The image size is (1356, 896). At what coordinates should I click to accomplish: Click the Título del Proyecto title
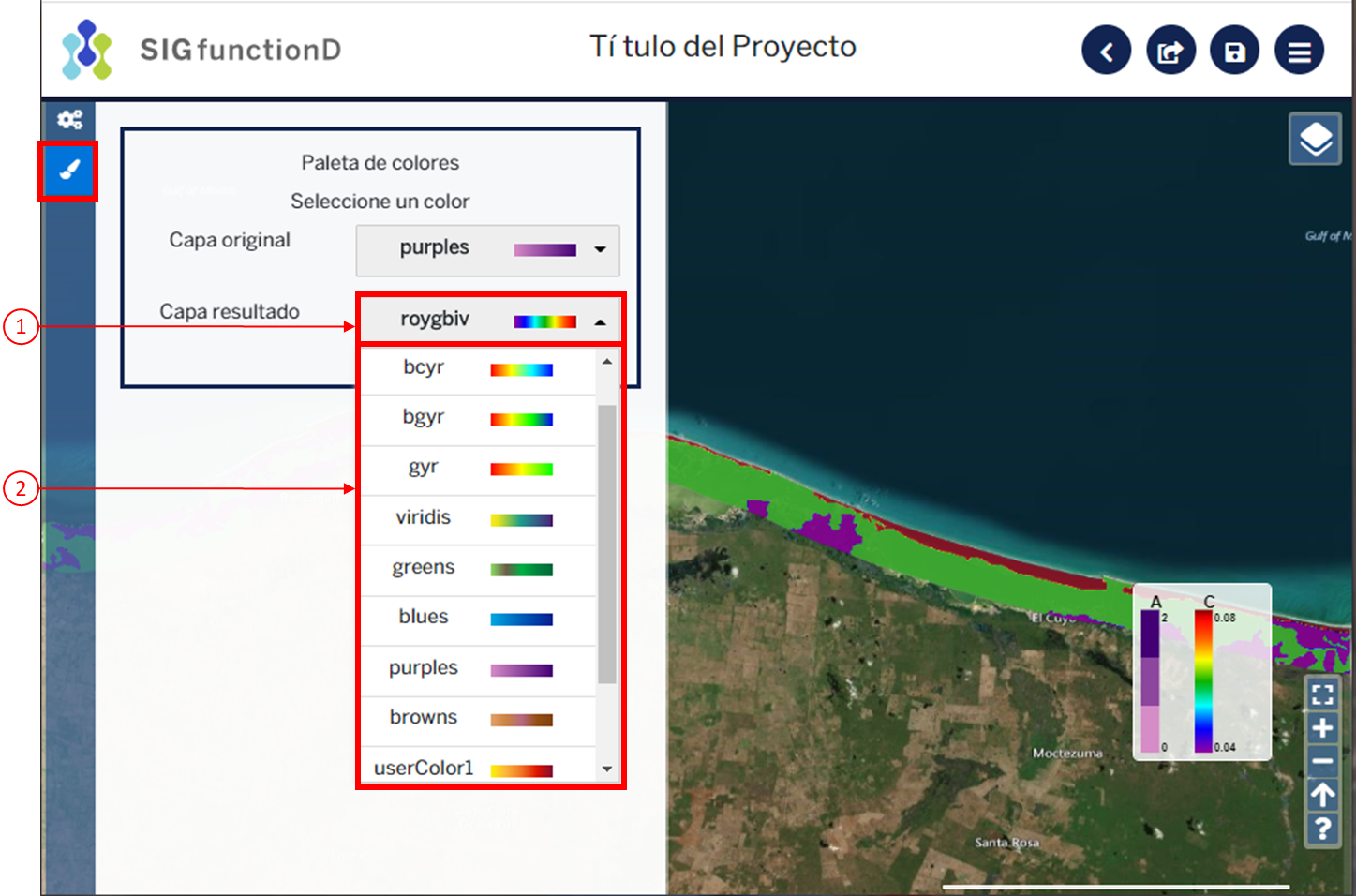723,47
